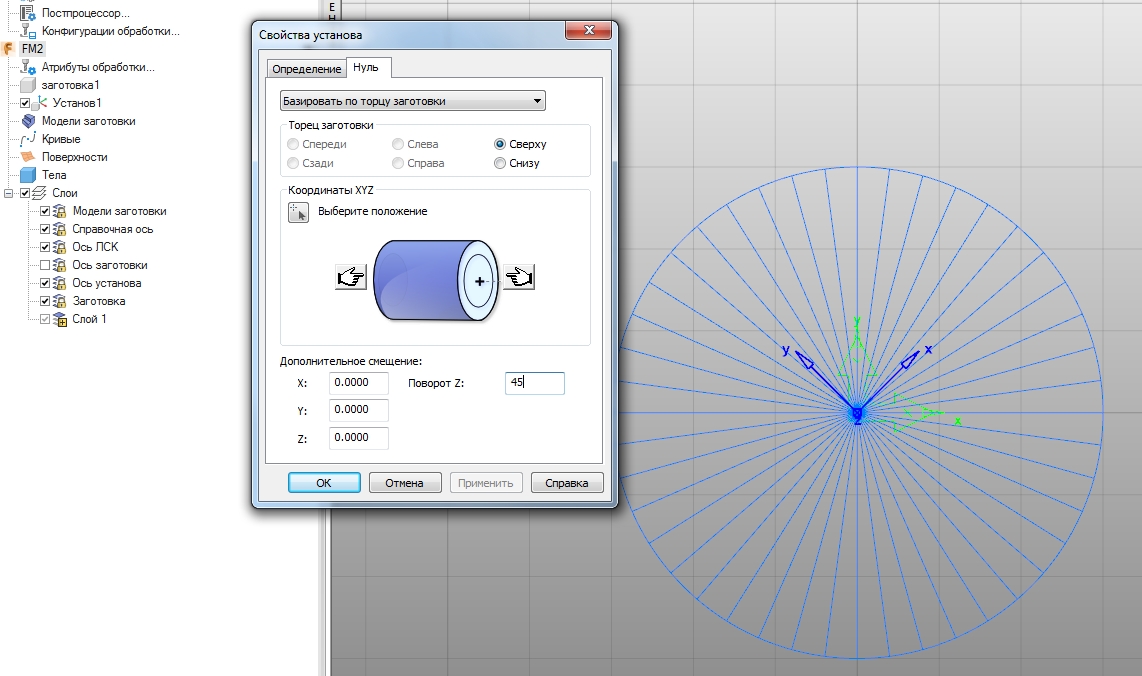
Task: Select the Снизу radio button
Action: (500, 163)
